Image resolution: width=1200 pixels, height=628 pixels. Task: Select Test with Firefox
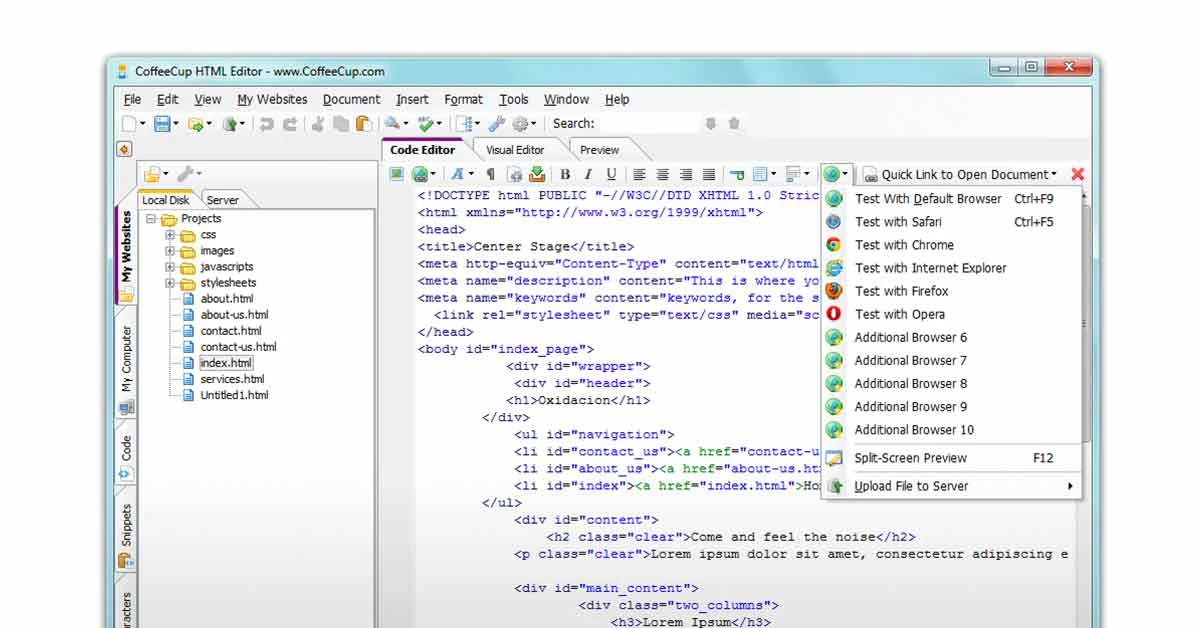901,291
